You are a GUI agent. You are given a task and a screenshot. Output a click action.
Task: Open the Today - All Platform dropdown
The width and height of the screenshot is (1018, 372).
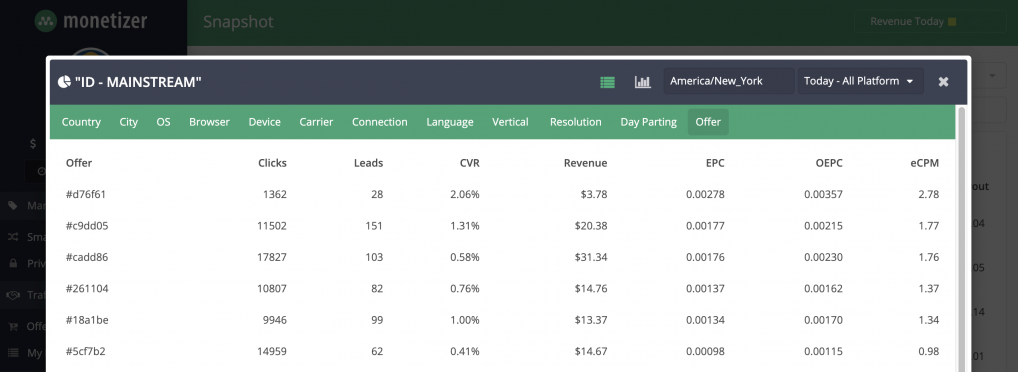(x=860, y=81)
